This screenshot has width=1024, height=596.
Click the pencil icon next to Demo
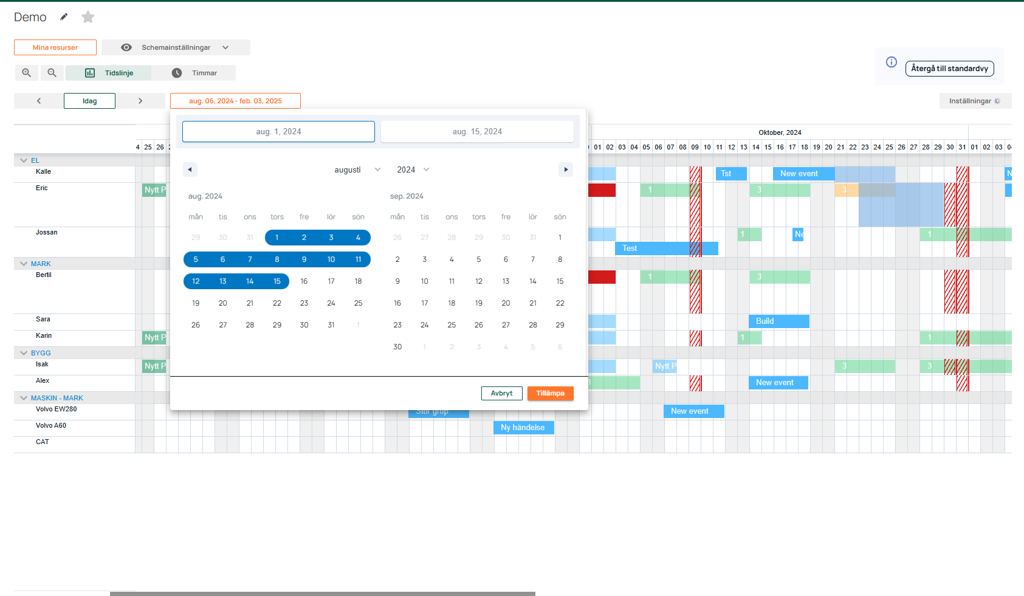tap(65, 17)
